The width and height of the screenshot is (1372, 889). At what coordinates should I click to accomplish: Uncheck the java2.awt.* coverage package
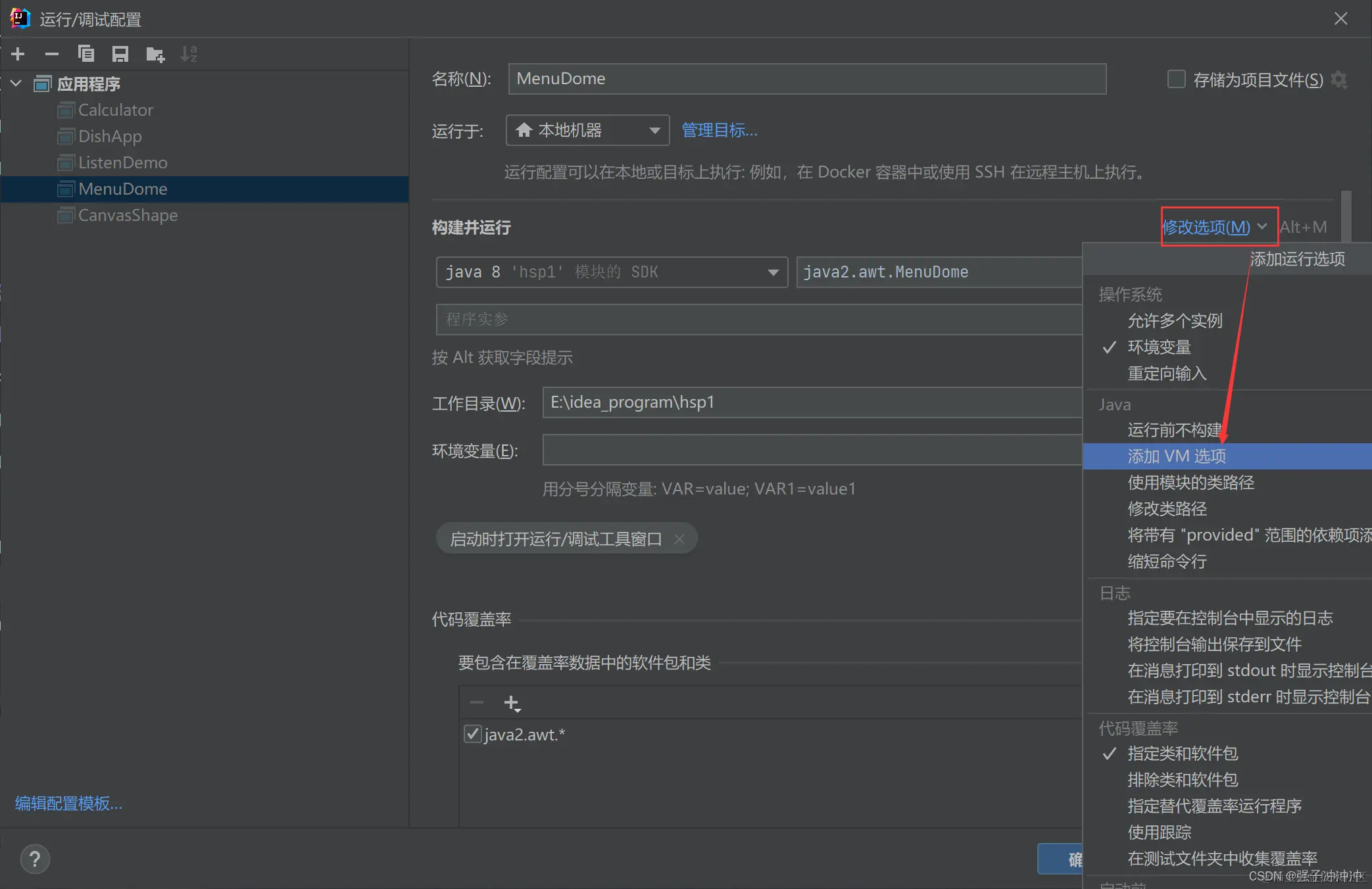(x=472, y=734)
